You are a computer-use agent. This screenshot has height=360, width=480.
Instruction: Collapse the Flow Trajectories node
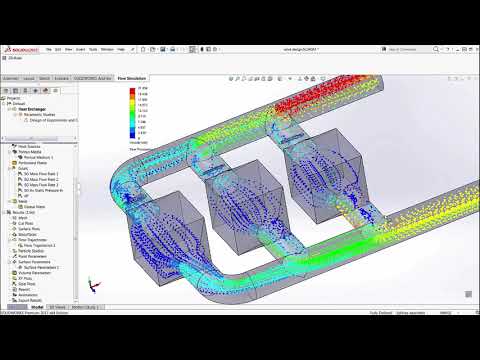point(9,240)
